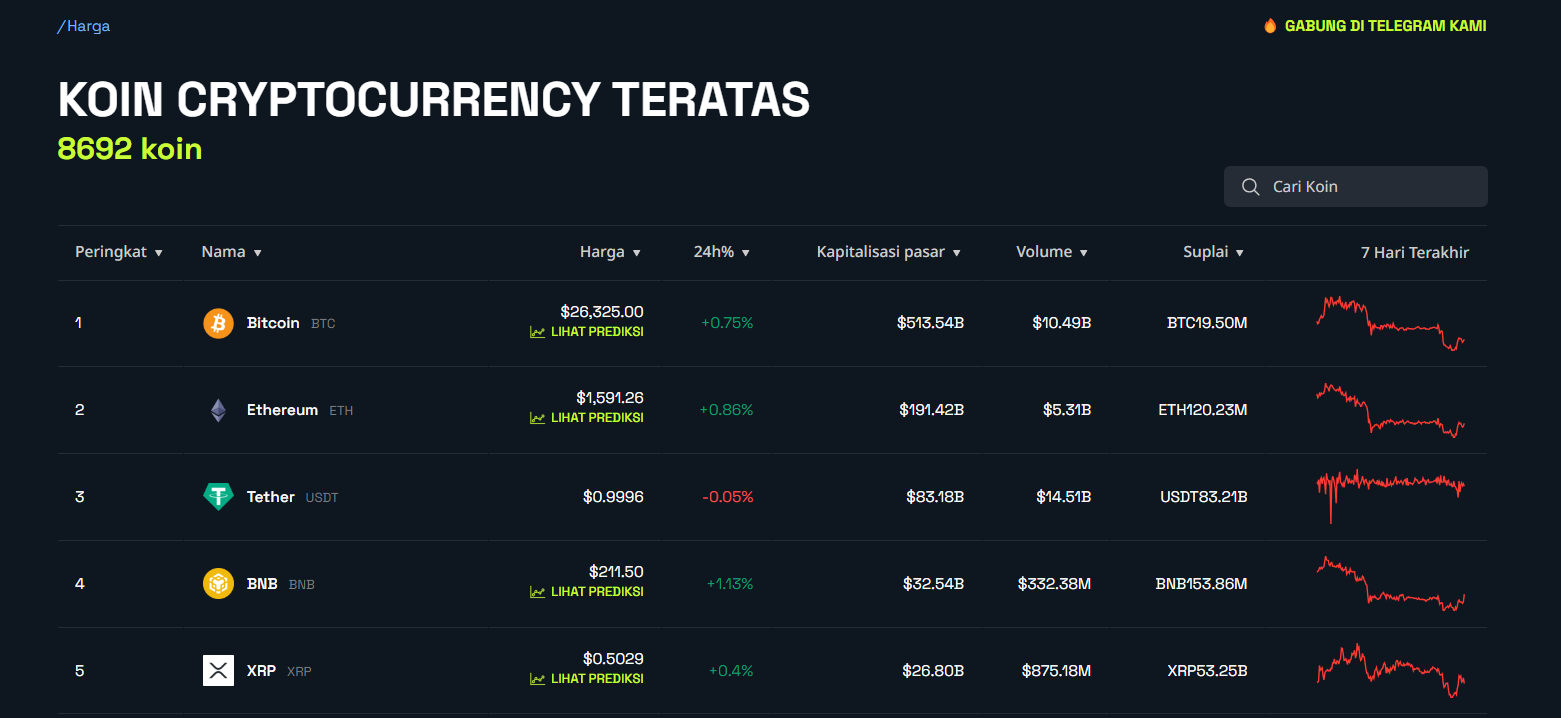The image size is (1561, 718).
Task: Click Tether's market cap $83.18B
Action: [x=935, y=497]
